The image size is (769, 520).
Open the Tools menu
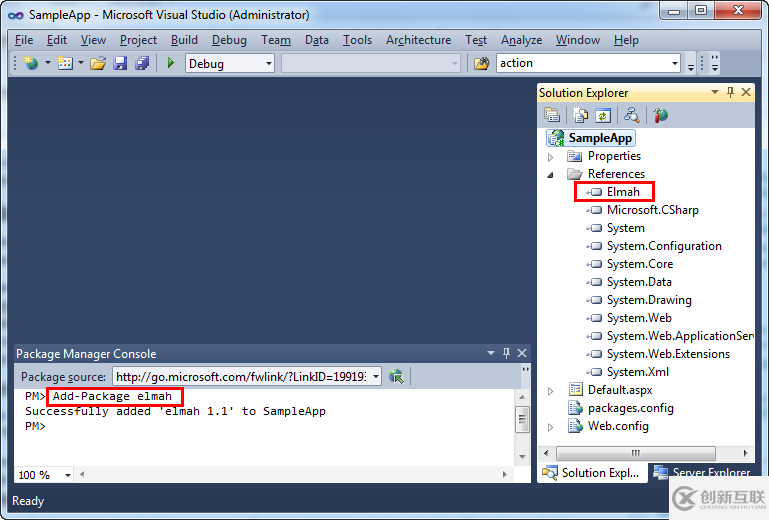click(357, 40)
